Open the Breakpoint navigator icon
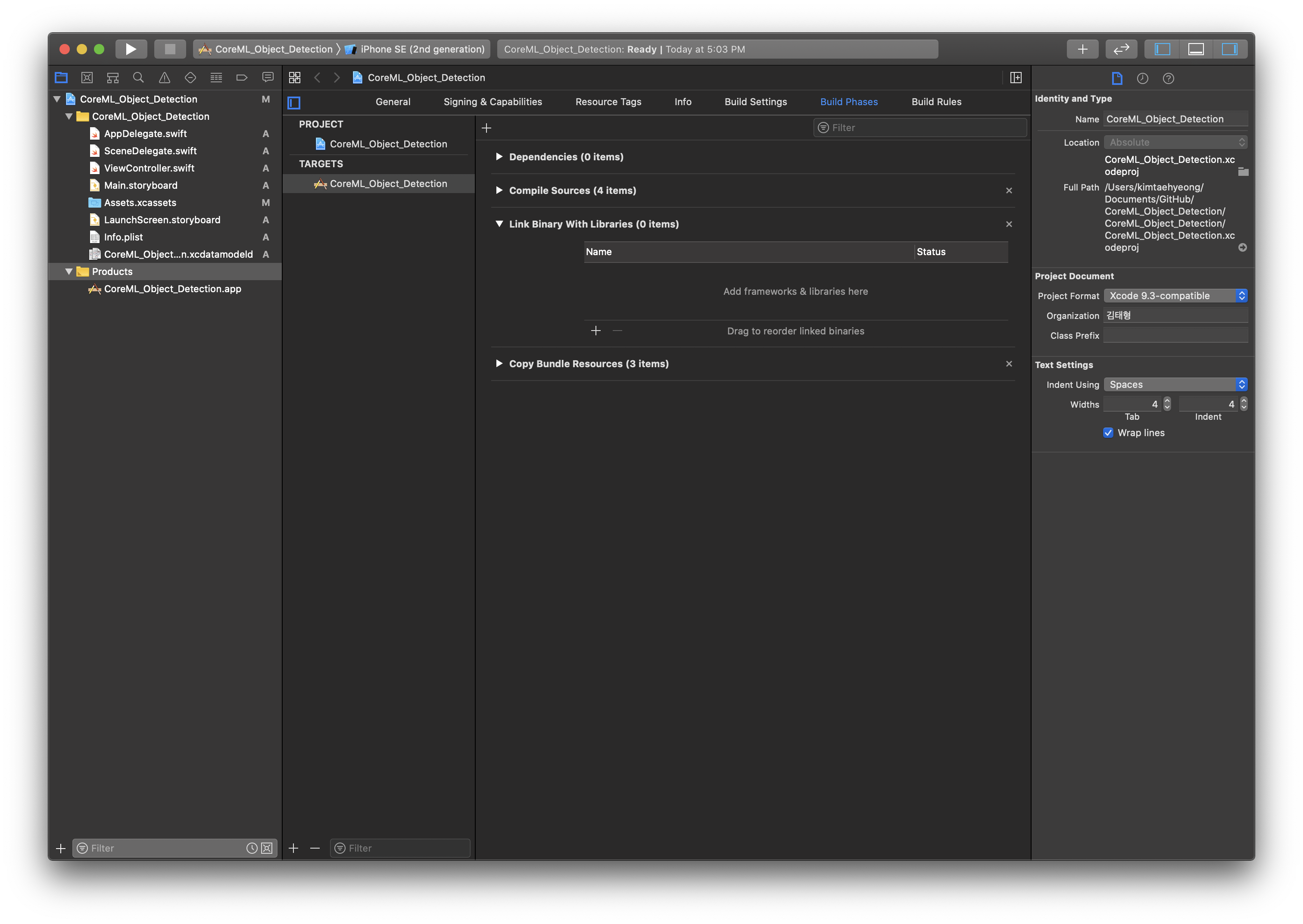The image size is (1303, 924). coord(242,78)
